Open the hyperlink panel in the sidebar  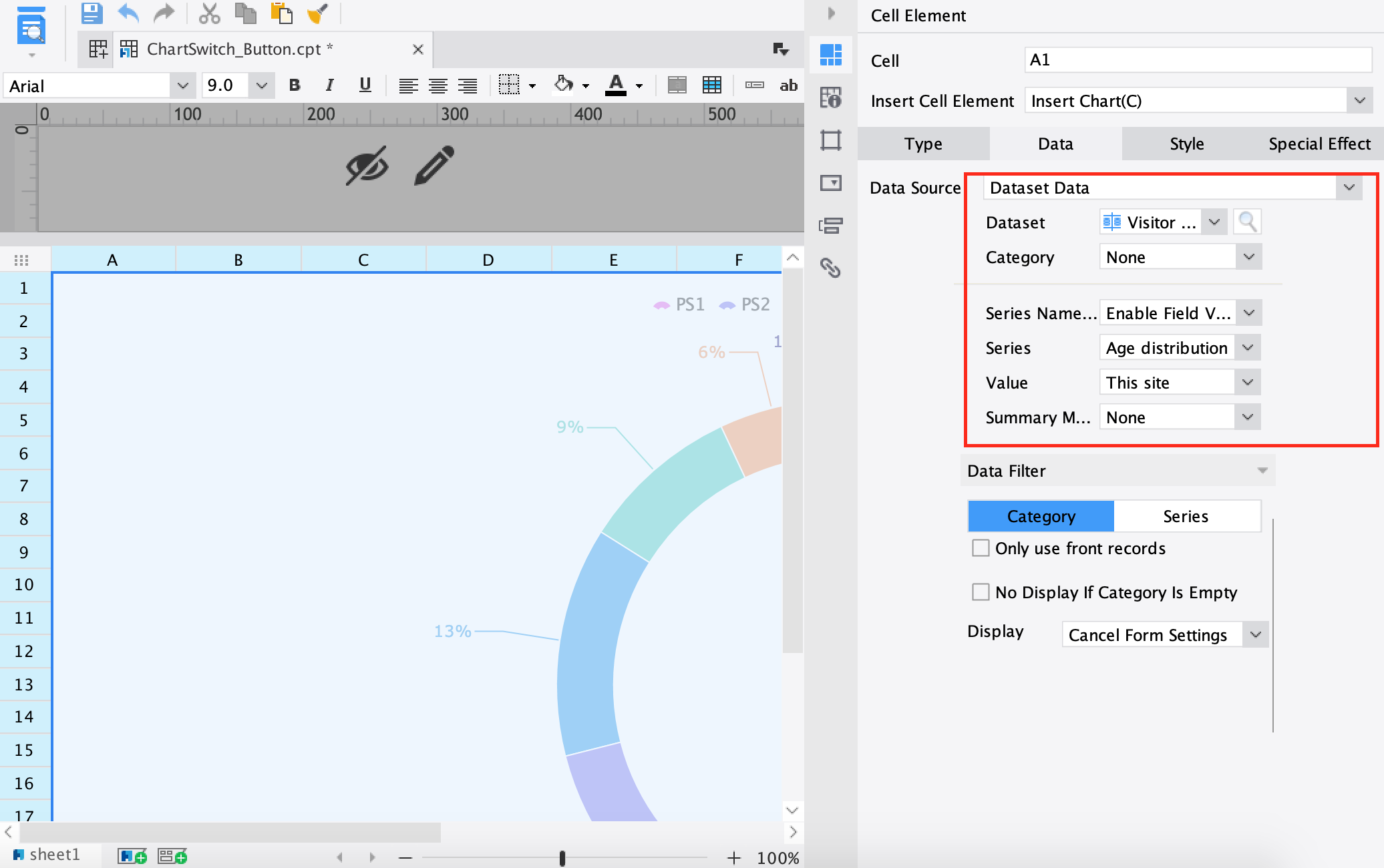tap(830, 268)
